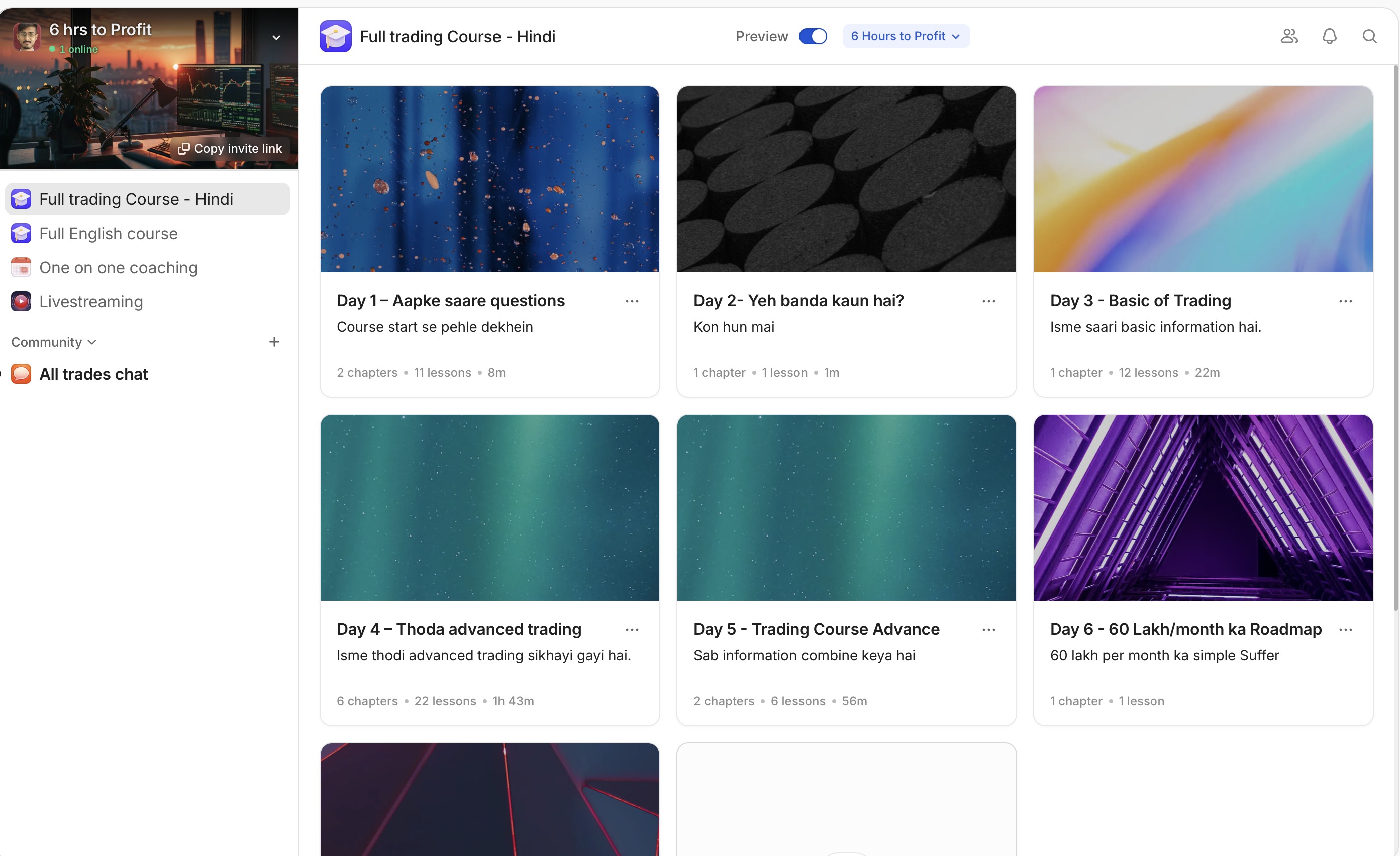Open more options for Day 3 card

pyautogui.click(x=1345, y=301)
